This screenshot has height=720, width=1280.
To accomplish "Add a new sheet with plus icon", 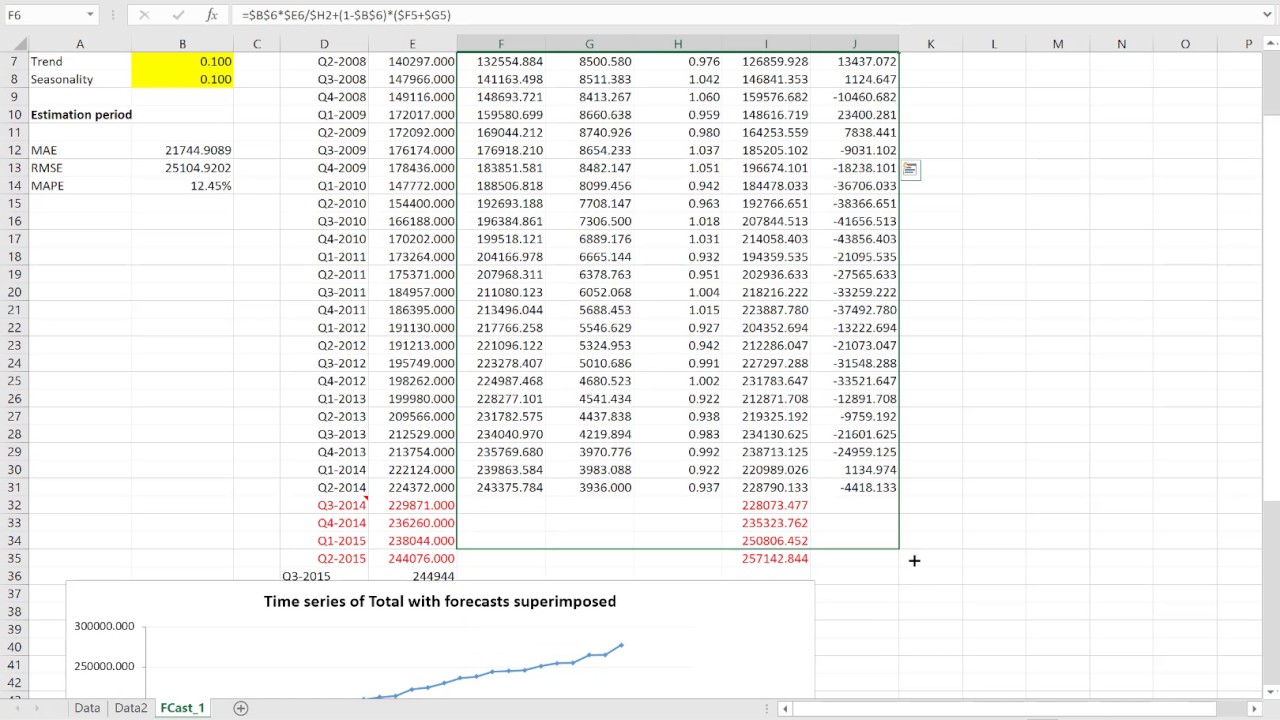I will click(240, 708).
